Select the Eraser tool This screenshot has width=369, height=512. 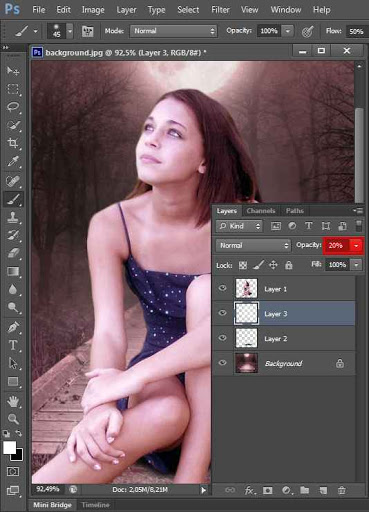coord(13,253)
